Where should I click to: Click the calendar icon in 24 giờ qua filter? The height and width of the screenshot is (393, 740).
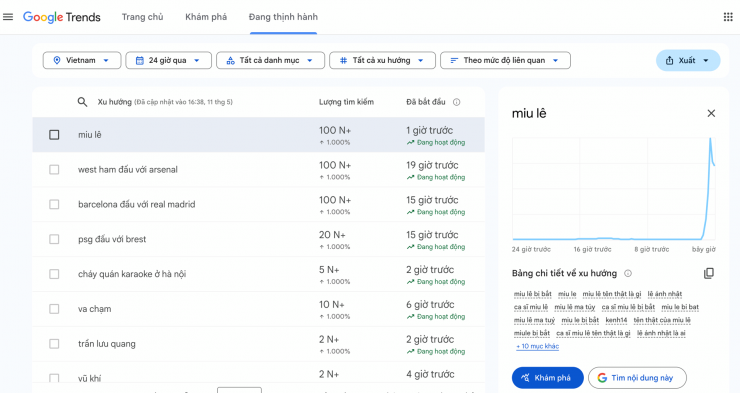140,60
